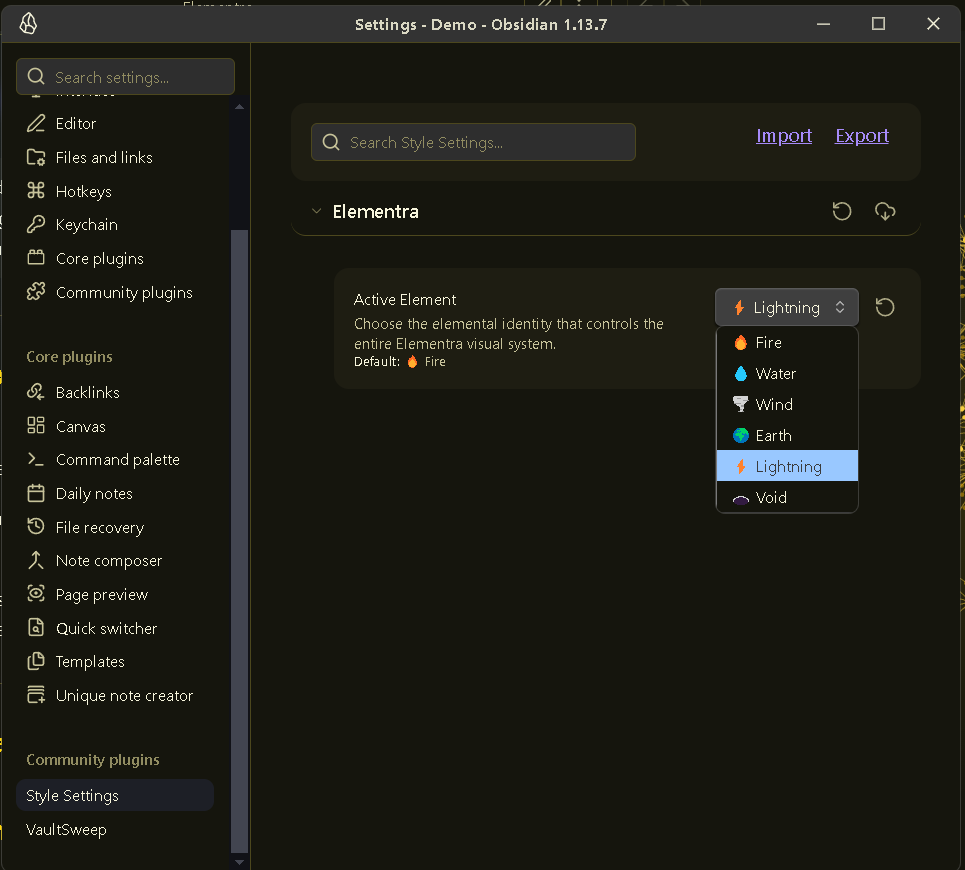Click the Quick switcher file-search icon
The image size is (965, 870).
click(36, 628)
